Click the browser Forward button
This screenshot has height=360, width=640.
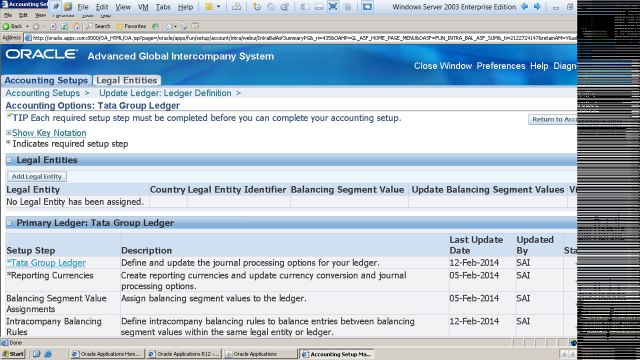click(x=36, y=26)
